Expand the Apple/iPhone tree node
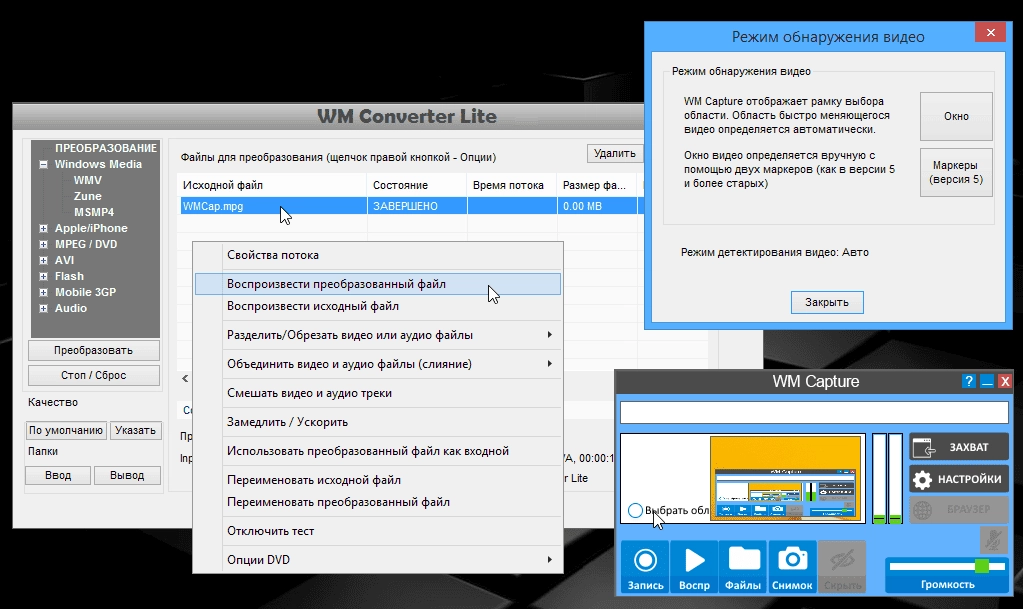This screenshot has width=1023, height=609. click(43, 228)
